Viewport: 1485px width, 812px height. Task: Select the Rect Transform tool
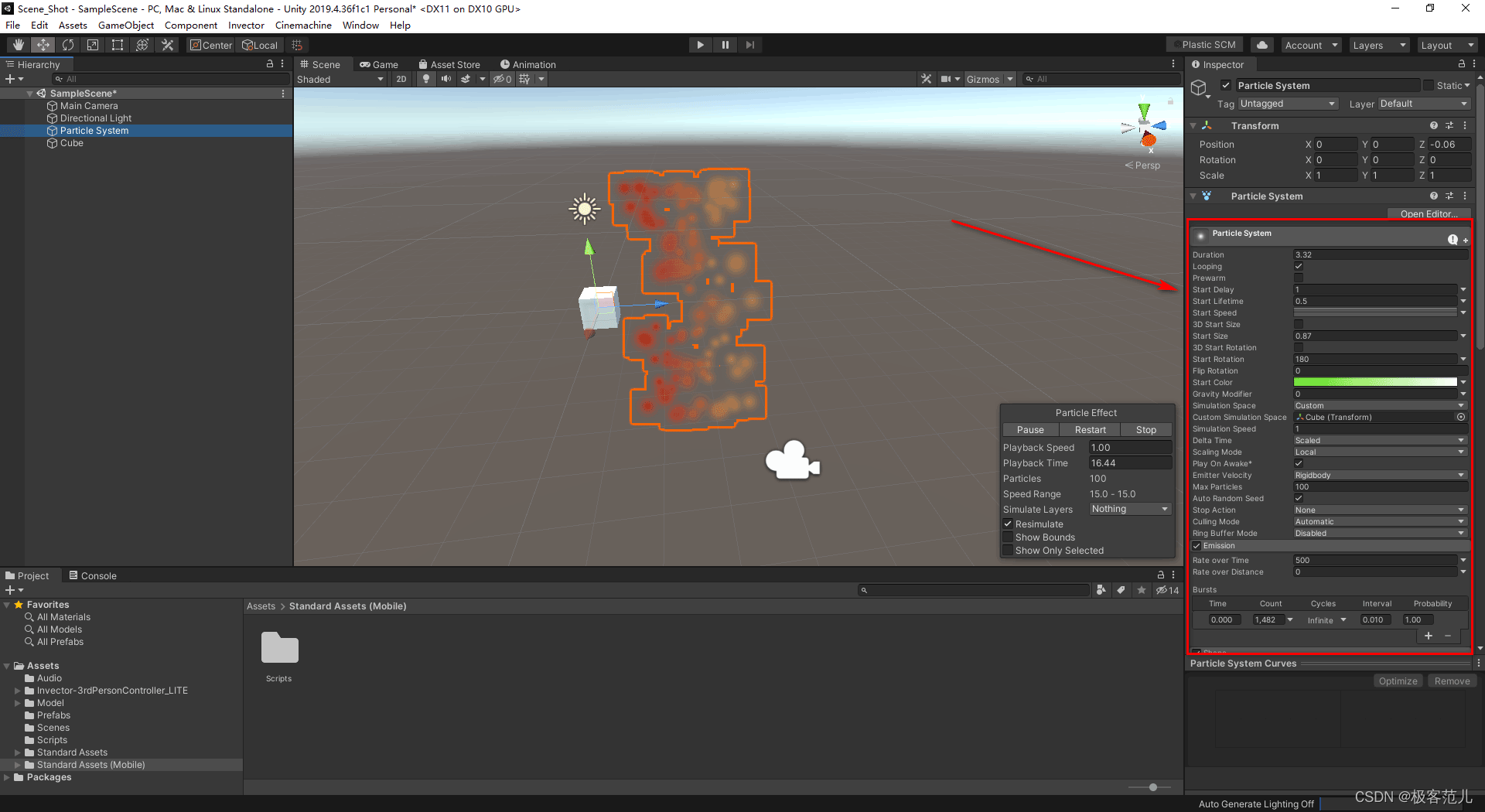pos(118,45)
